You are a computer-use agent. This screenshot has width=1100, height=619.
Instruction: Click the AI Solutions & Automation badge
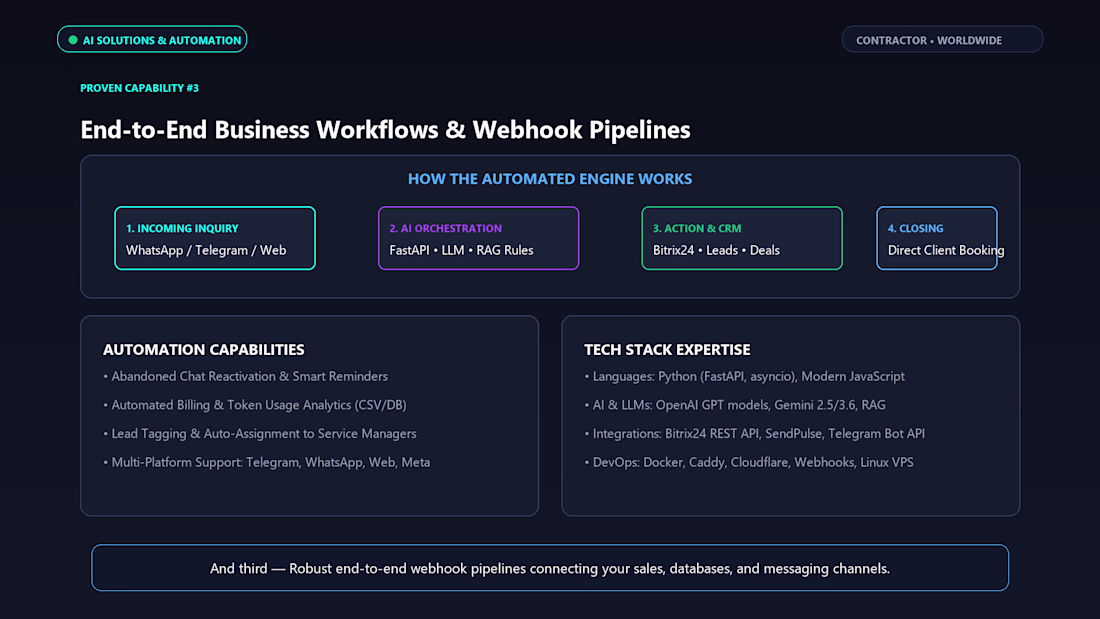[x=152, y=39]
